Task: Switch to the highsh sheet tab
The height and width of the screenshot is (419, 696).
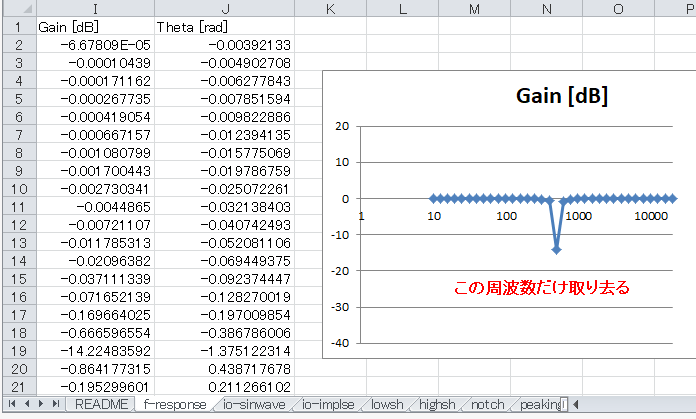Action: tap(437, 404)
